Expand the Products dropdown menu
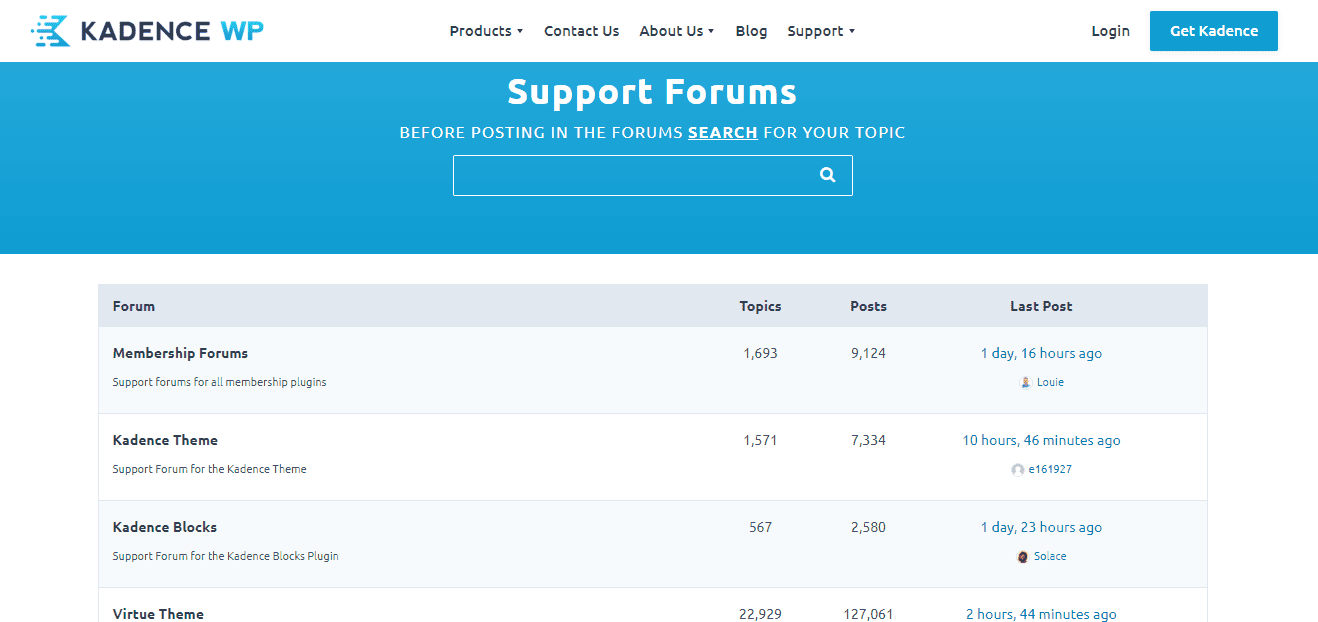 click(486, 31)
